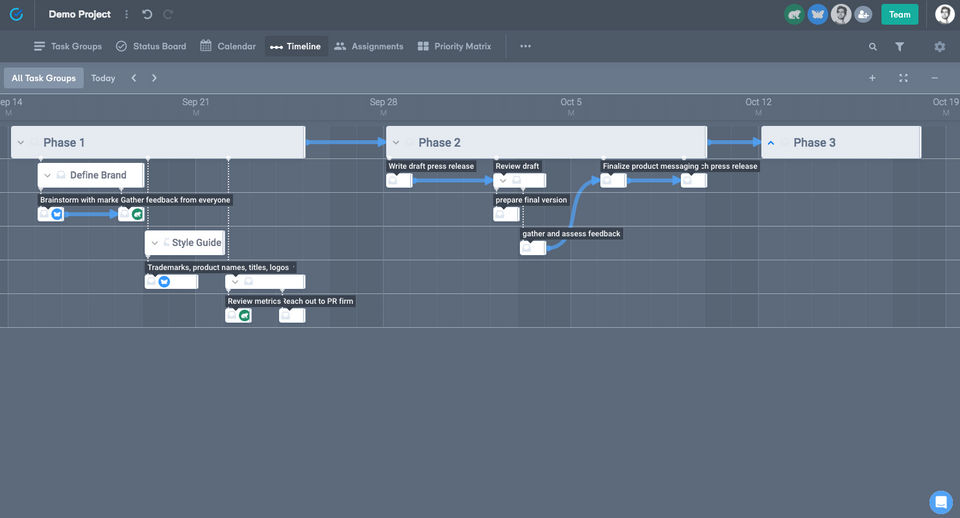The image size is (960, 518).
Task: Open the Demo Project options menu dots
Action: 127,14
